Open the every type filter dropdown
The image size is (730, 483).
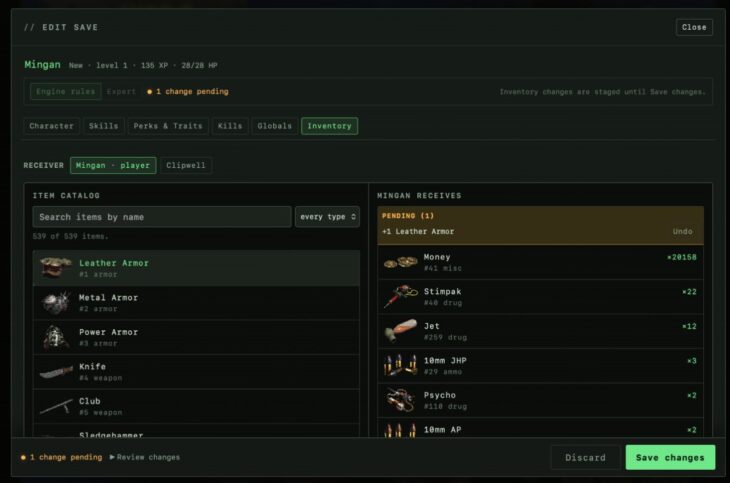[327, 217]
